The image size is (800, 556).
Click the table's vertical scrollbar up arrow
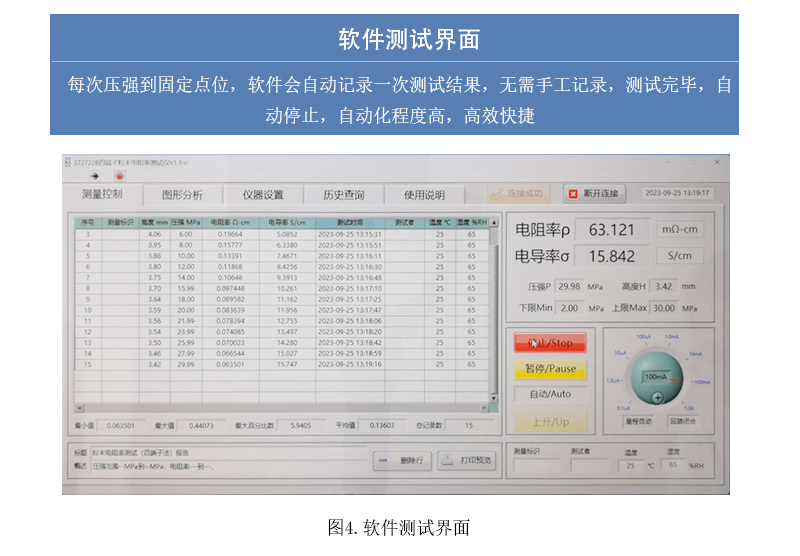point(495,222)
